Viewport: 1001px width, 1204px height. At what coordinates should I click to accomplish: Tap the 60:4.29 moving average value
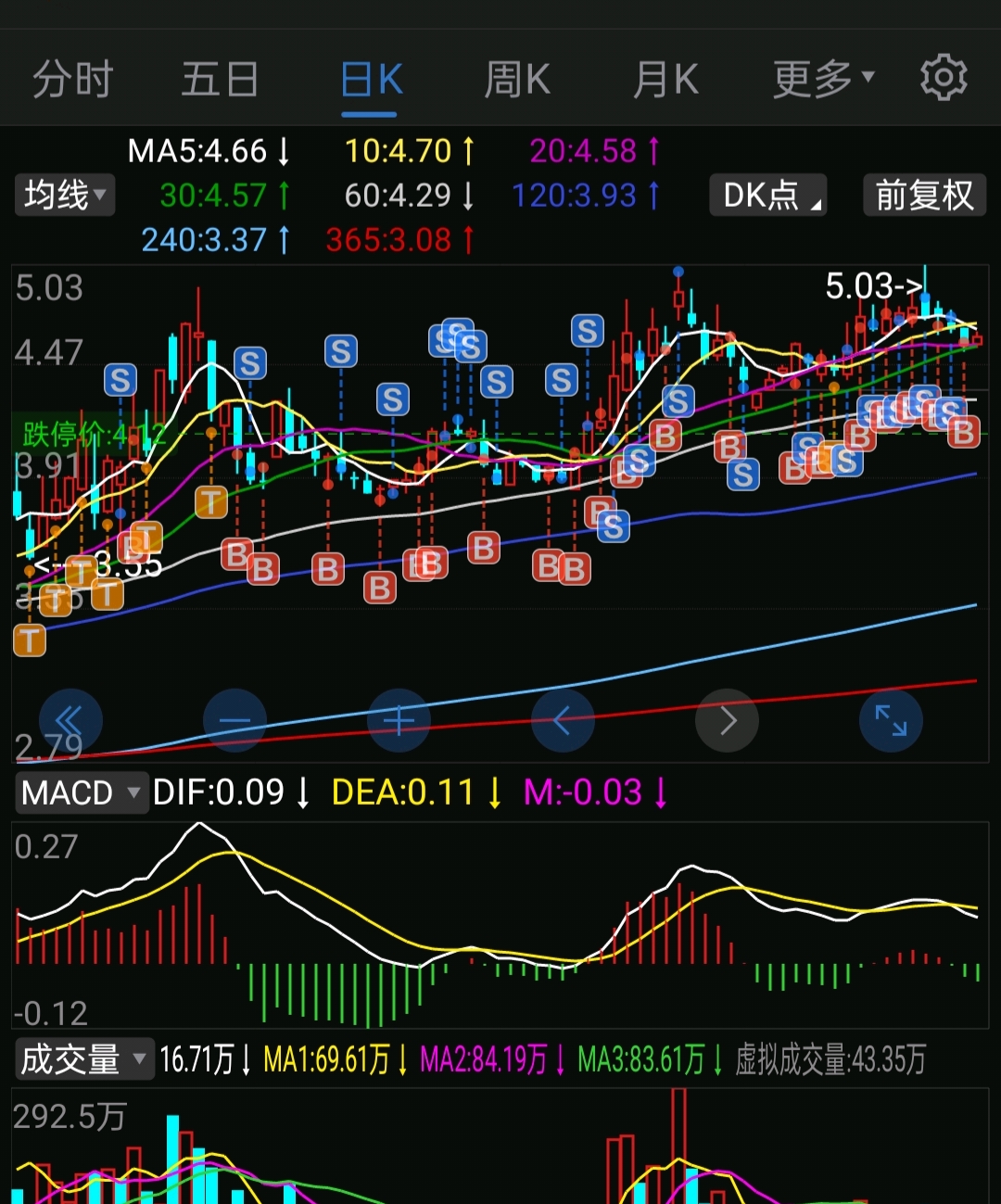pos(410,196)
